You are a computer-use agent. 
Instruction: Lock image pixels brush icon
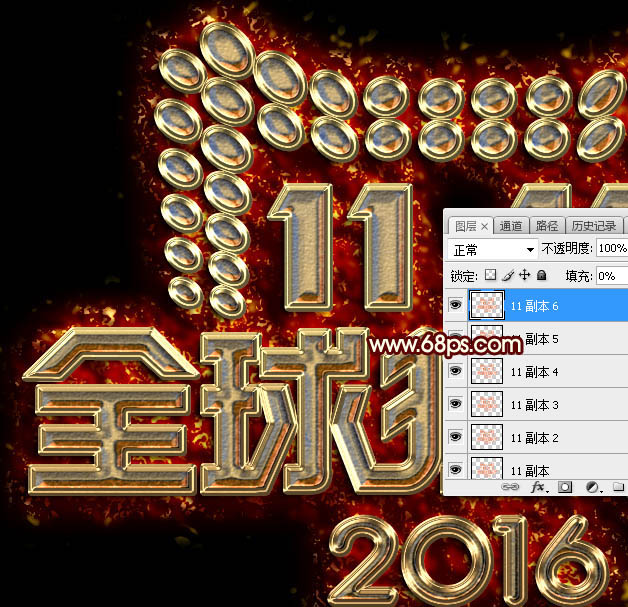(508, 275)
